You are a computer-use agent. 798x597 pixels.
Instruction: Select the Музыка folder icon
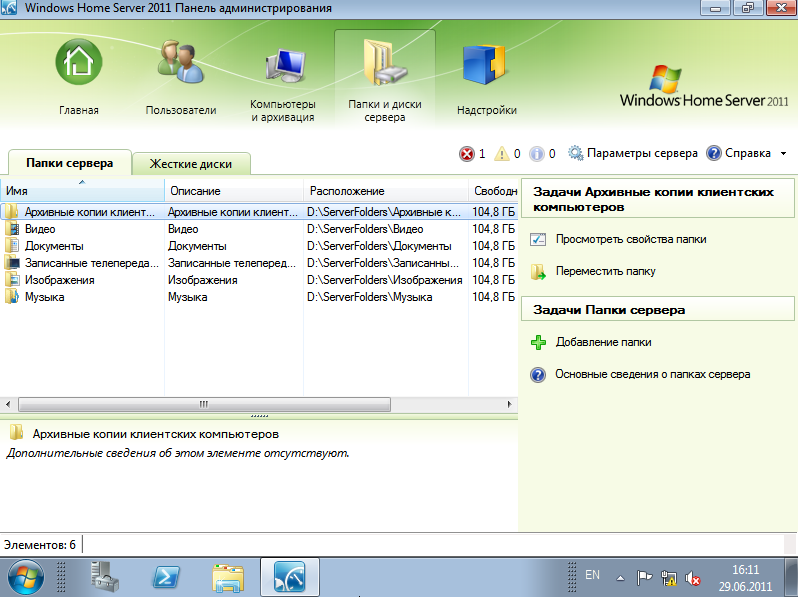12,297
